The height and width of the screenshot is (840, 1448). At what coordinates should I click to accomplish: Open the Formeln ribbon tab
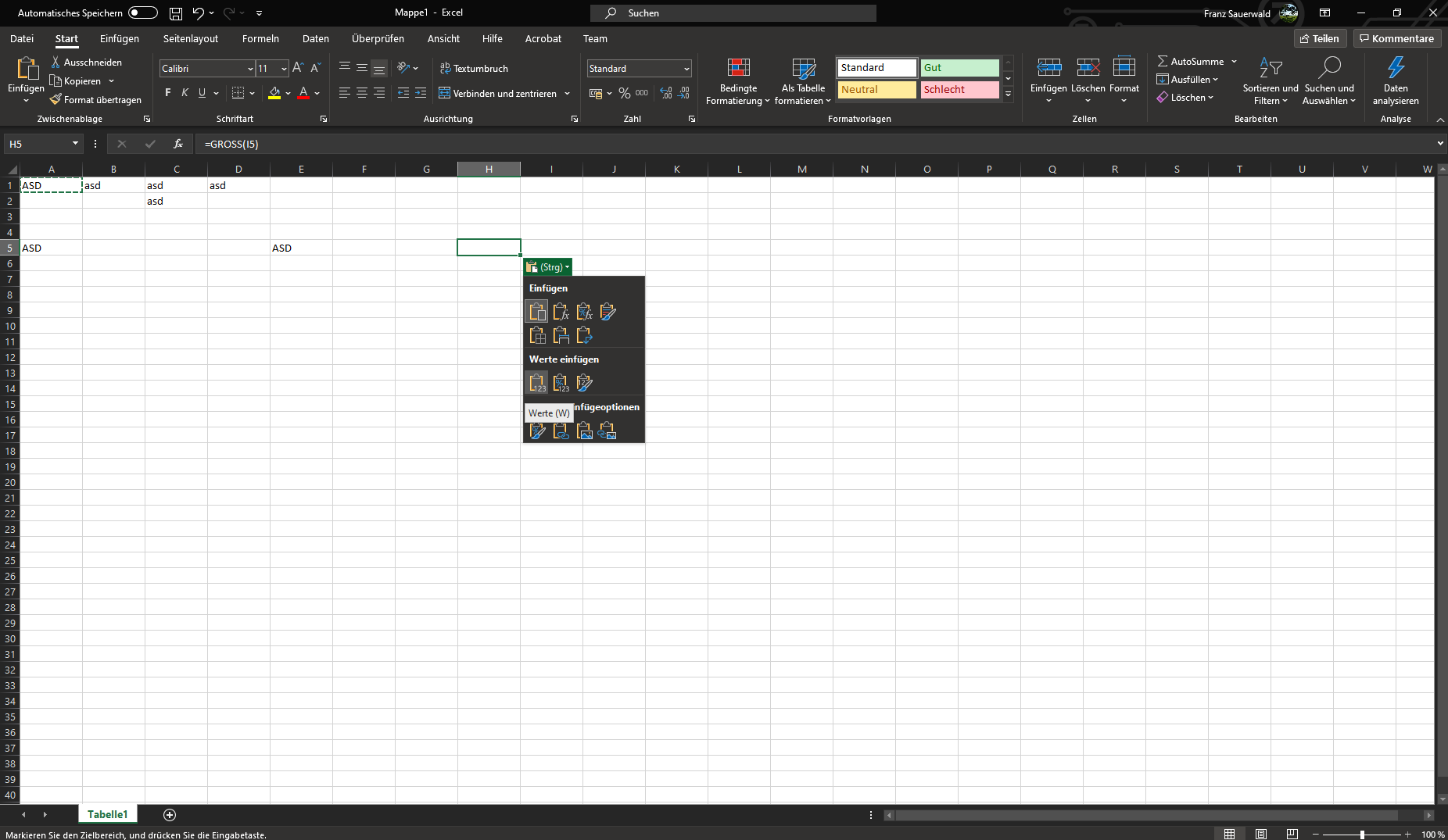[260, 38]
